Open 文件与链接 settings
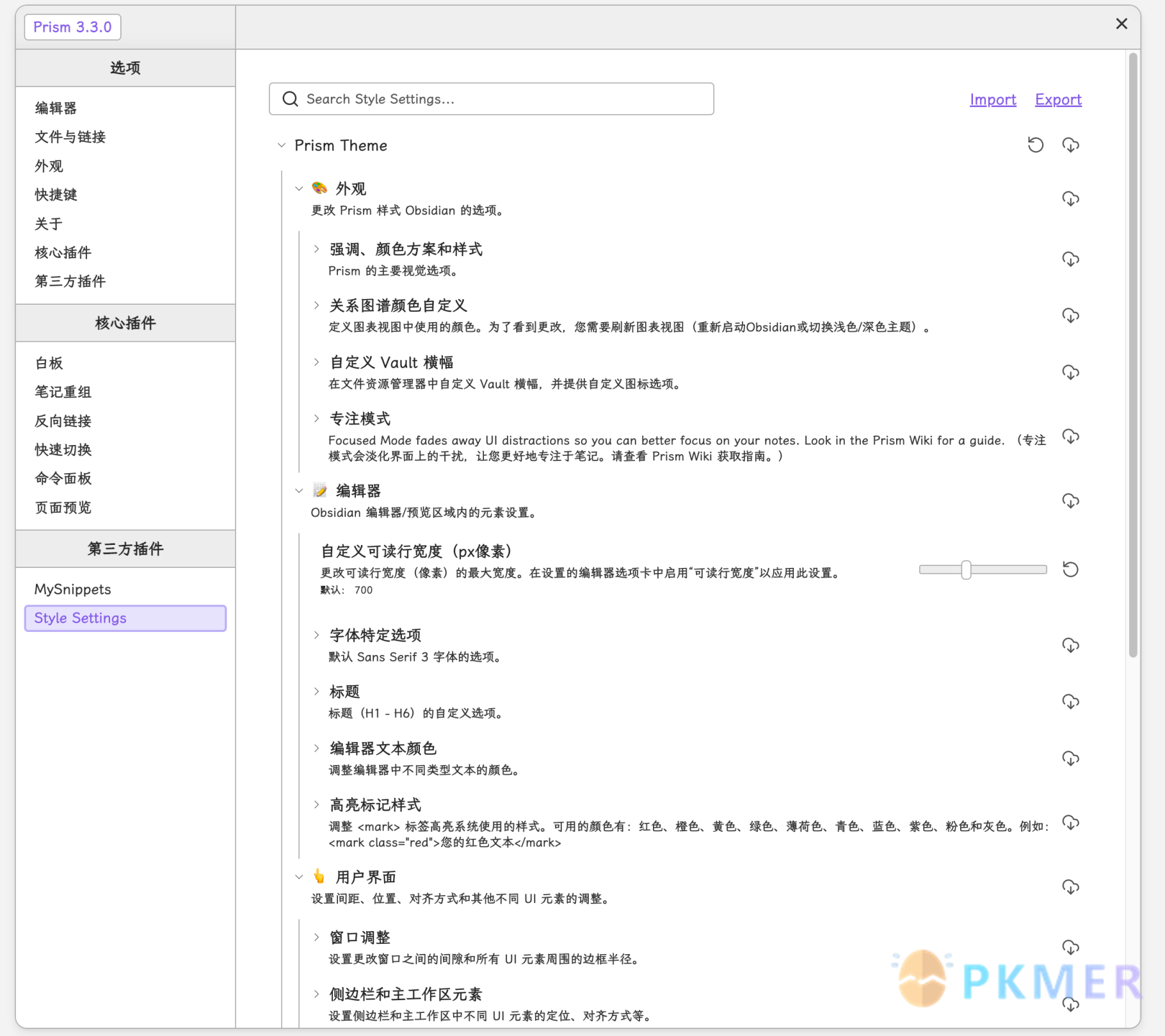 [x=125, y=137]
